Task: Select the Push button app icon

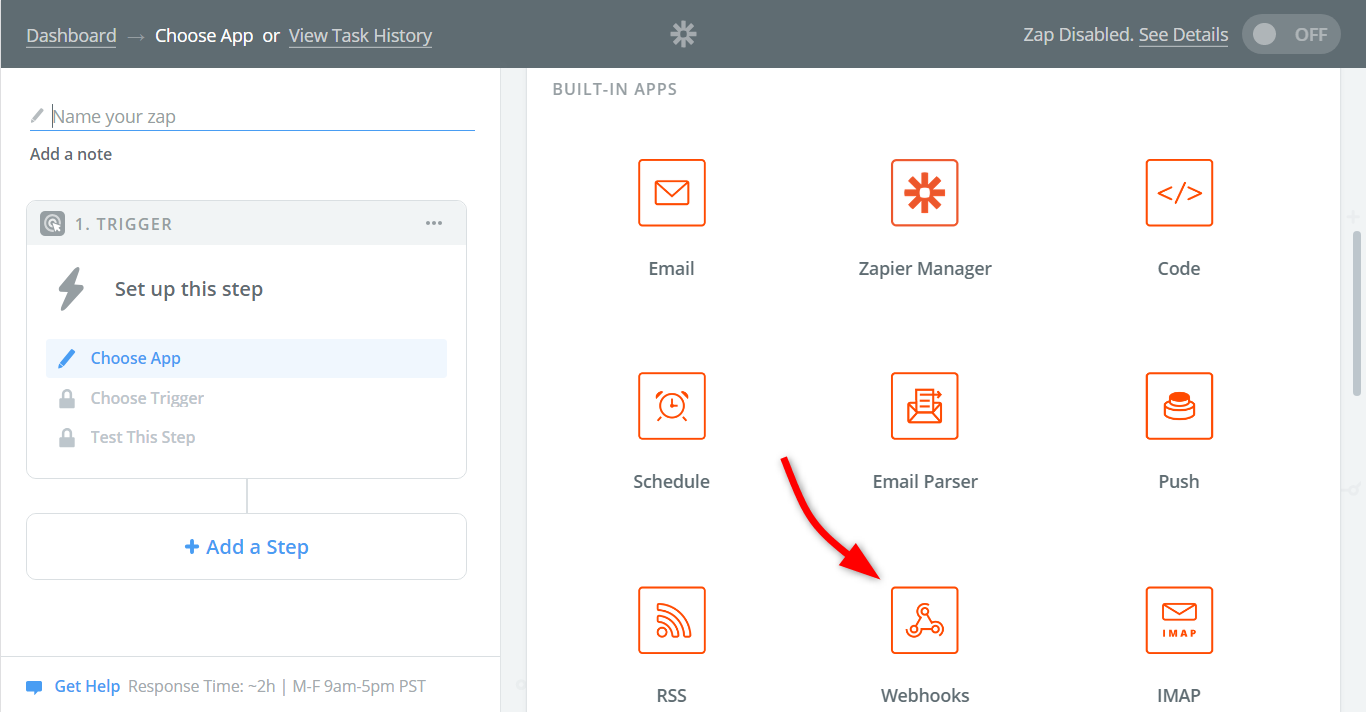Action: tap(1179, 406)
